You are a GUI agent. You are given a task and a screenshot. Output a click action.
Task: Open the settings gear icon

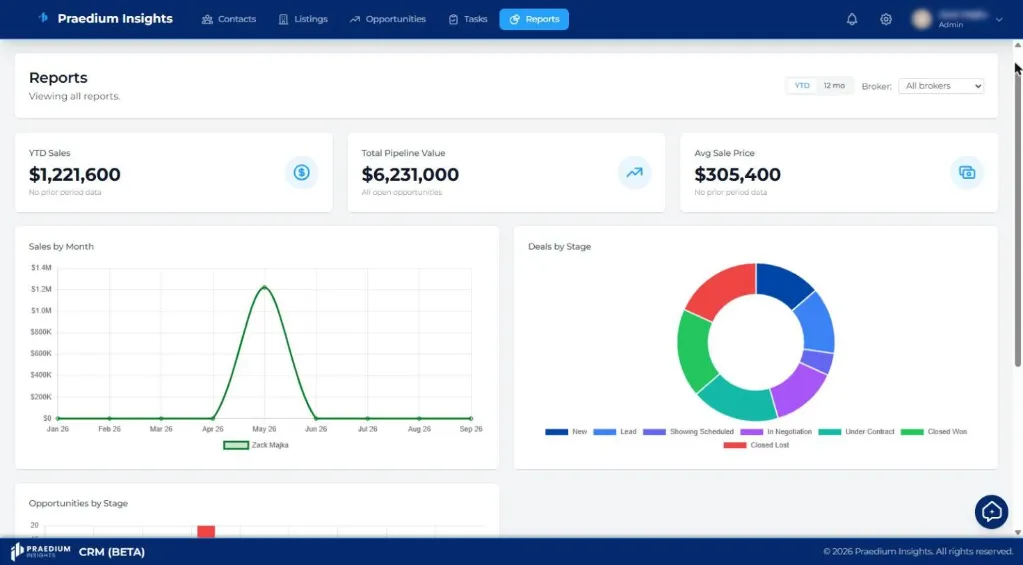[885, 20]
